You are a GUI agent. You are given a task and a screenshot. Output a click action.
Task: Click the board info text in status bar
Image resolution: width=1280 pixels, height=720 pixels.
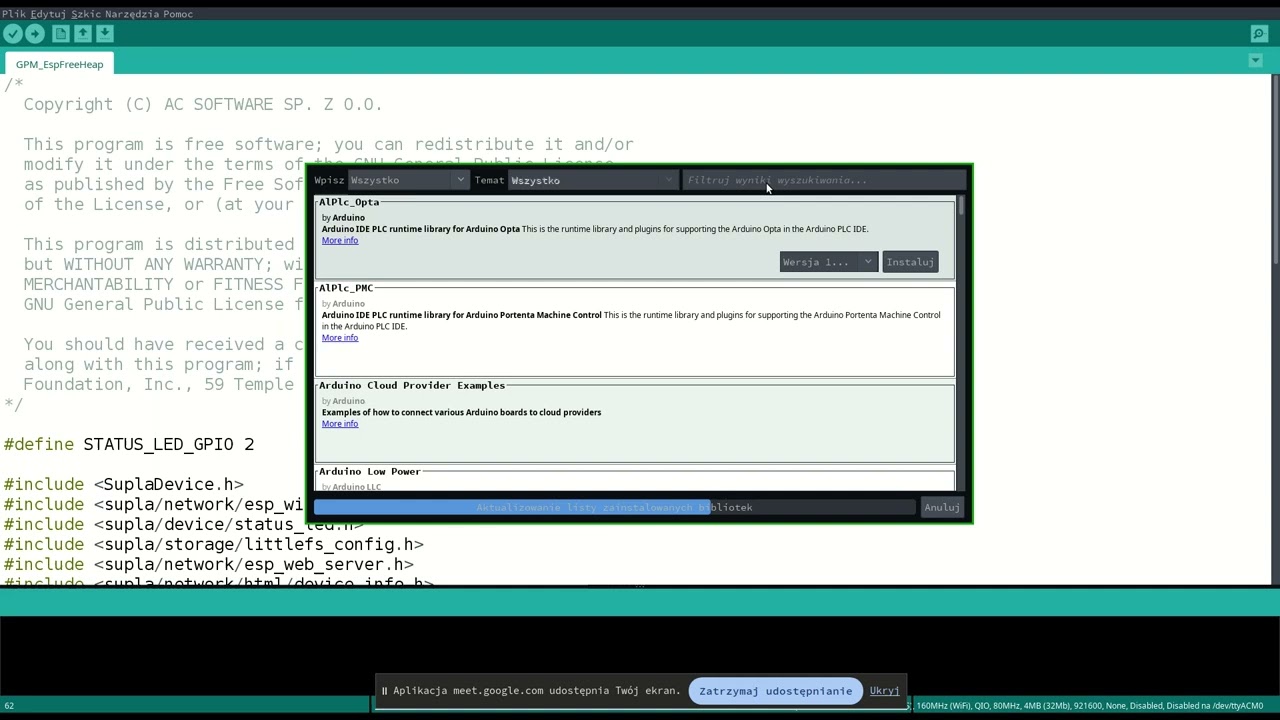pyautogui.click(x=1089, y=706)
